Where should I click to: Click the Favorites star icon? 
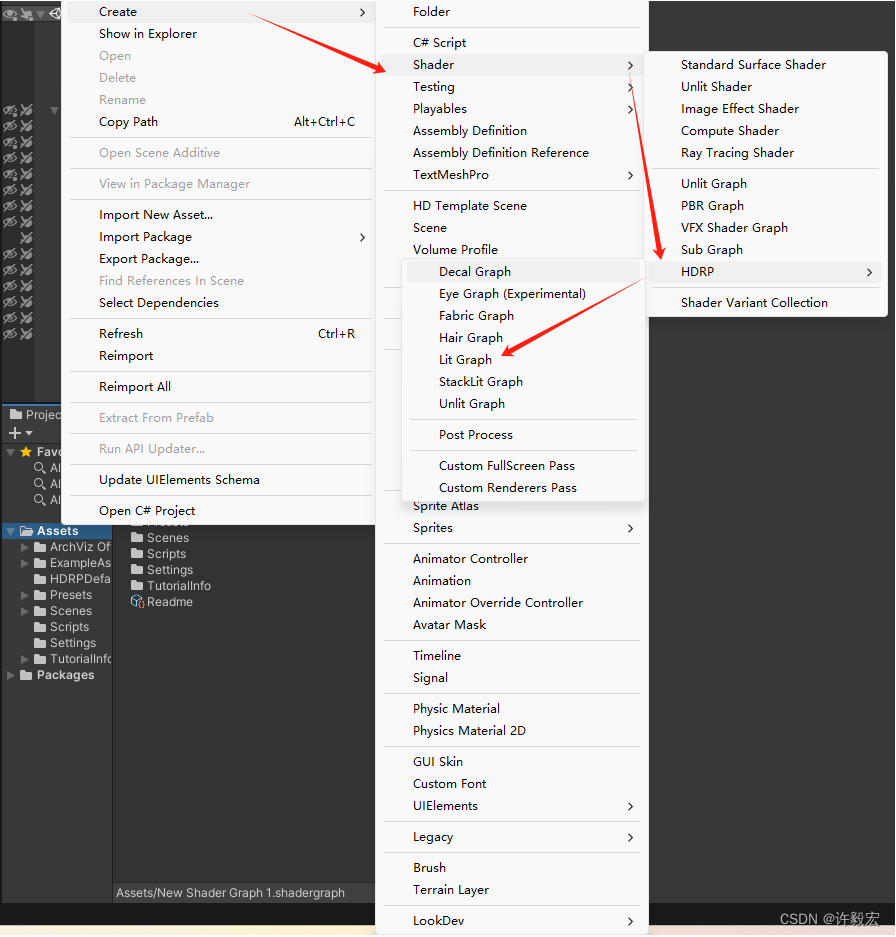(24, 452)
